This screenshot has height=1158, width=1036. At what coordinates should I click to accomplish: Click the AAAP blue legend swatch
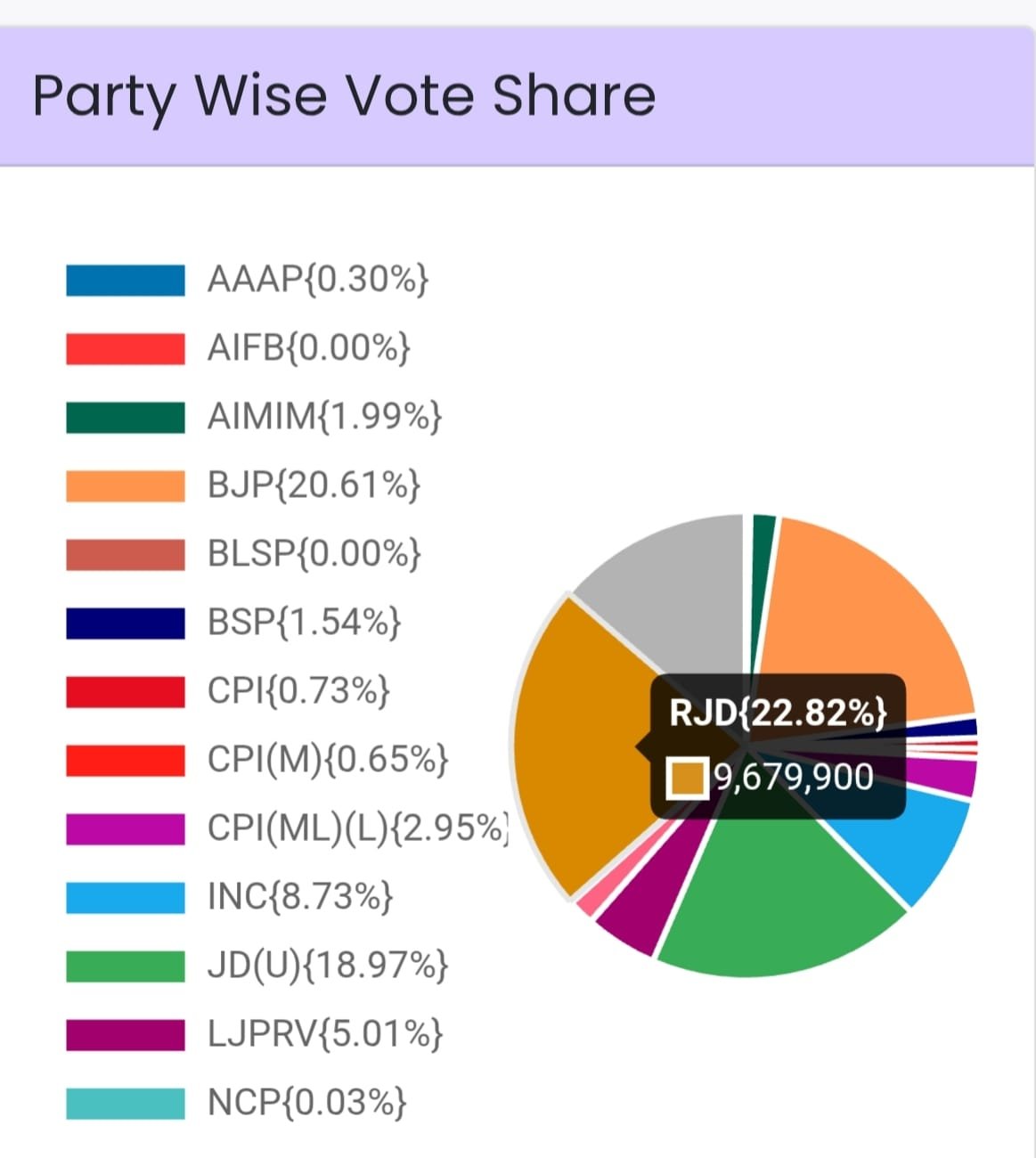(126, 280)
